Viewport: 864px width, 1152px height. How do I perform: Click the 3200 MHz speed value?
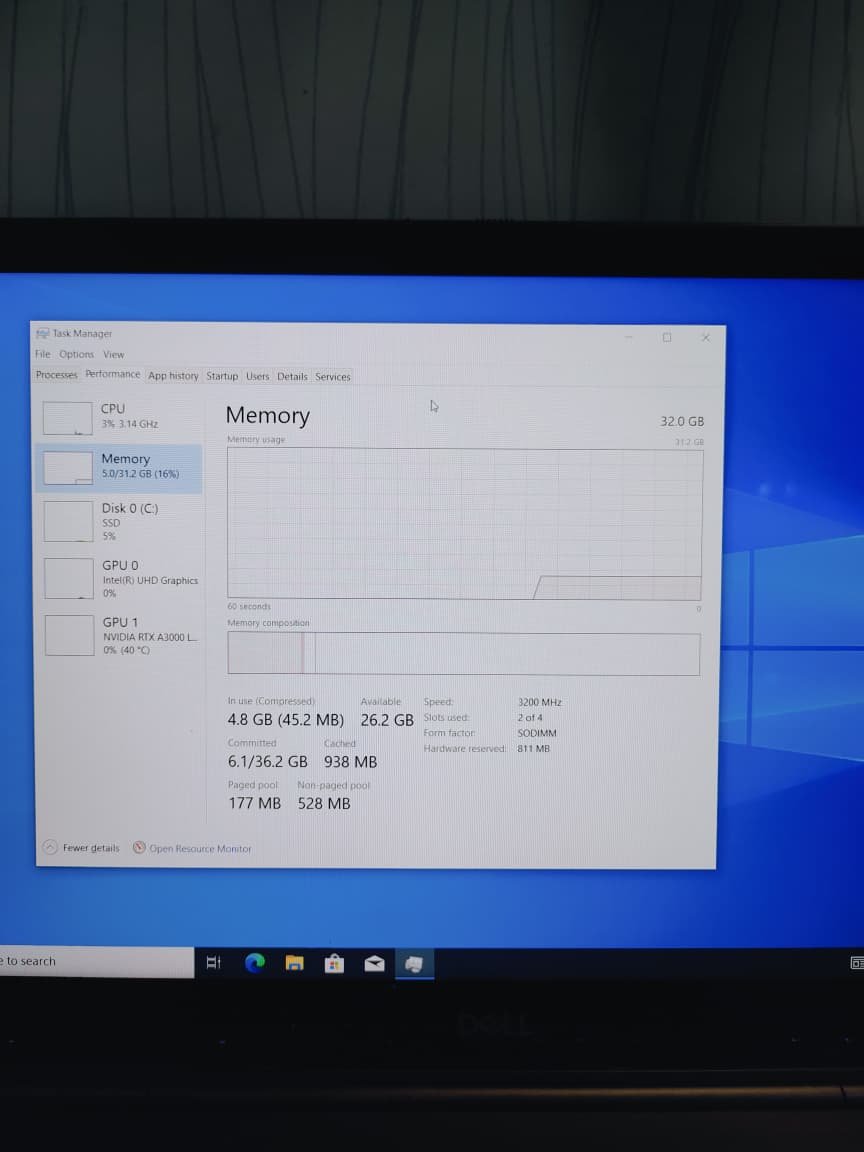pos(539,702)
